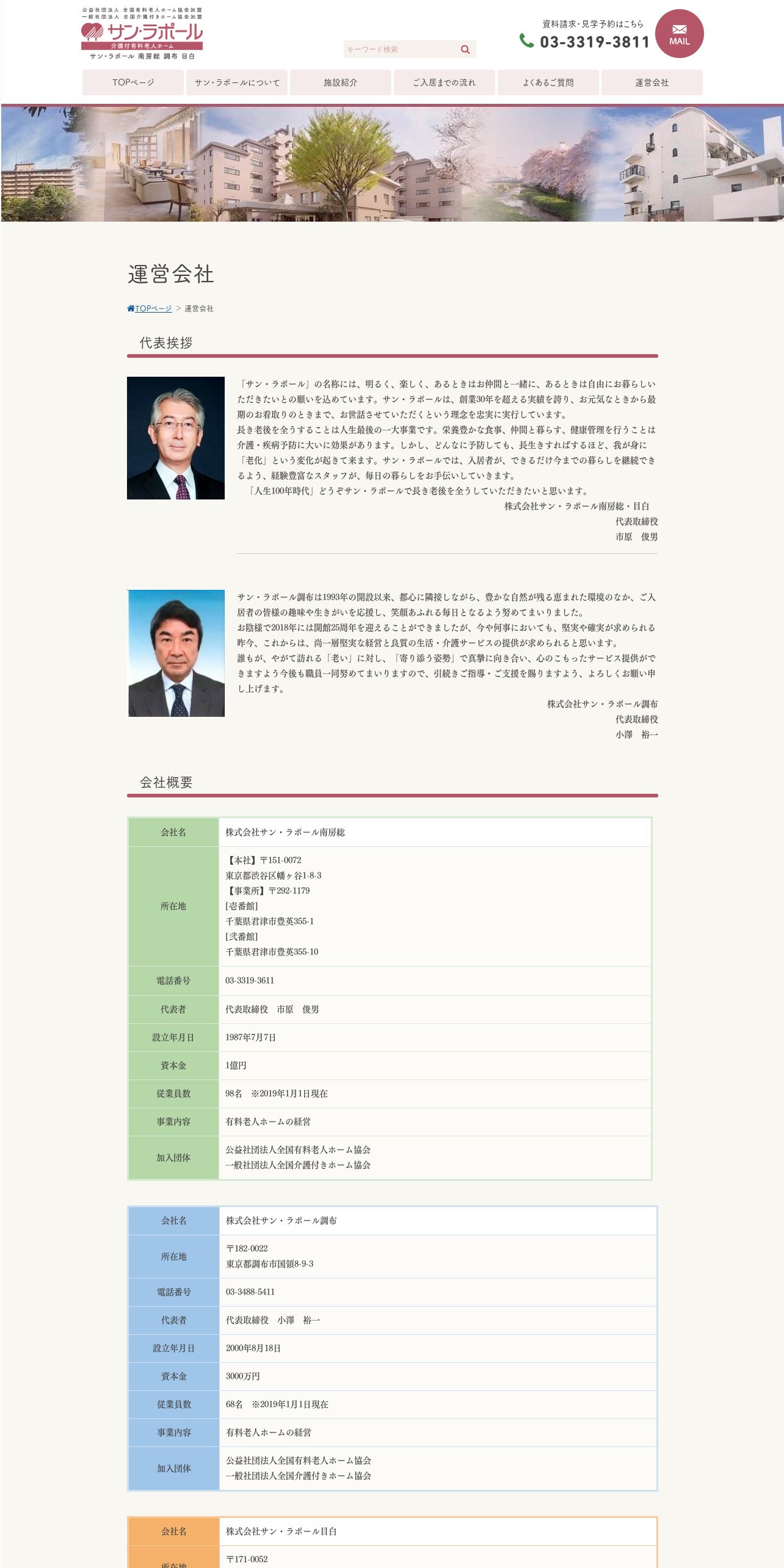Viewport: 784px width, 1568px height.
Task: Click the search magnifier icon
Action: point(465,49)
